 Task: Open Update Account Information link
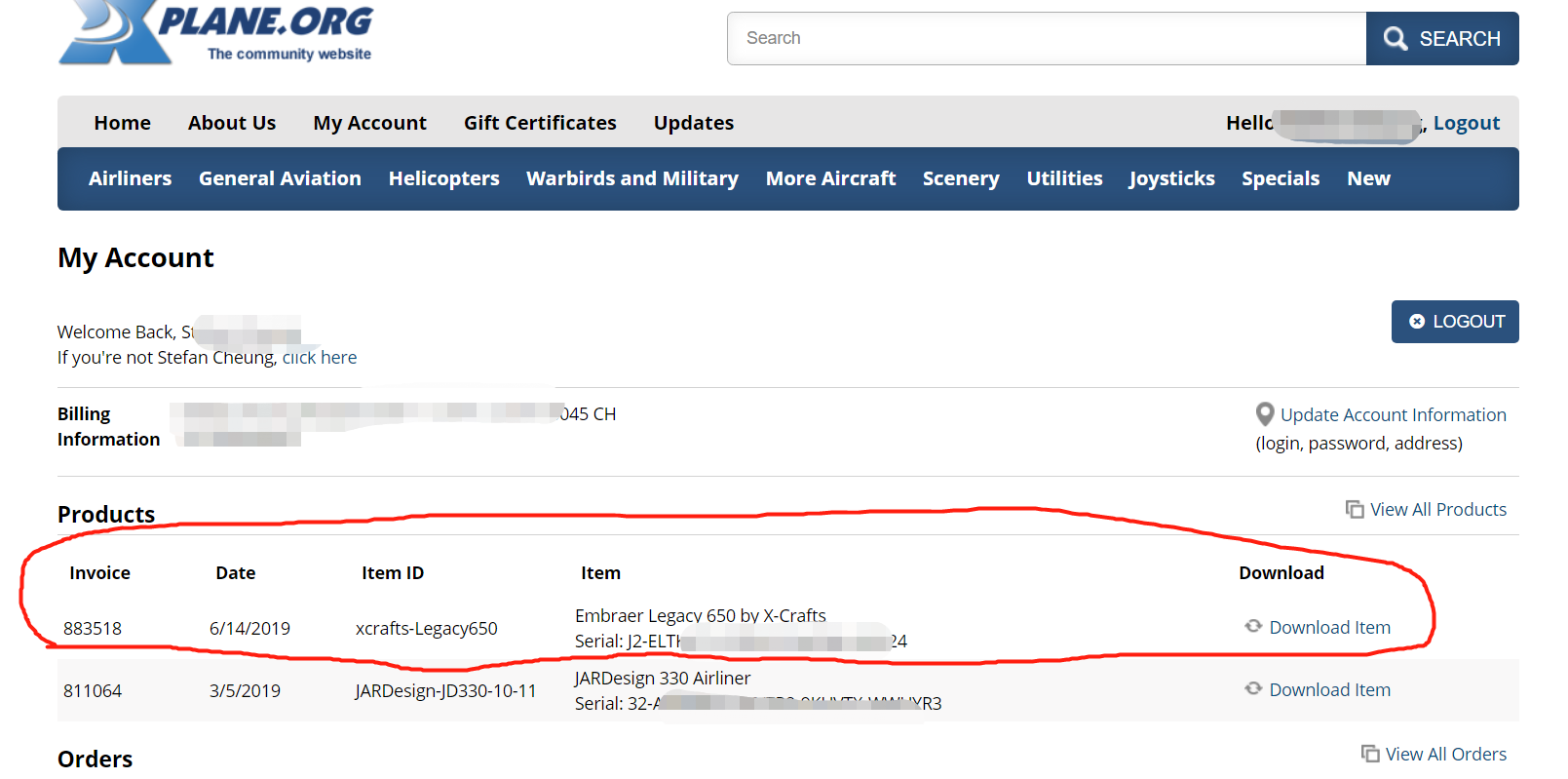[1394, 414]
